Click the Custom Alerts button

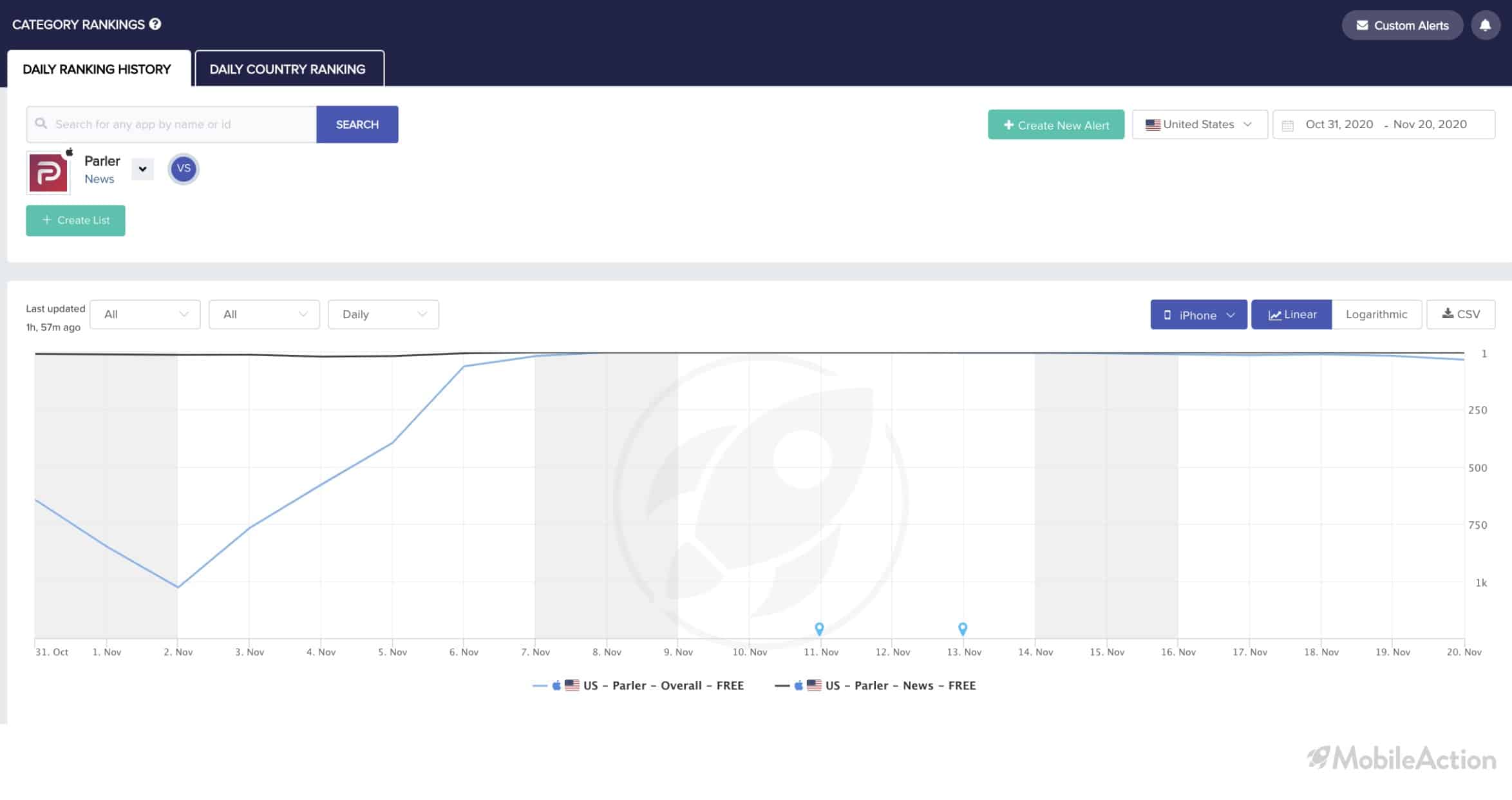tap(1402, 25)
